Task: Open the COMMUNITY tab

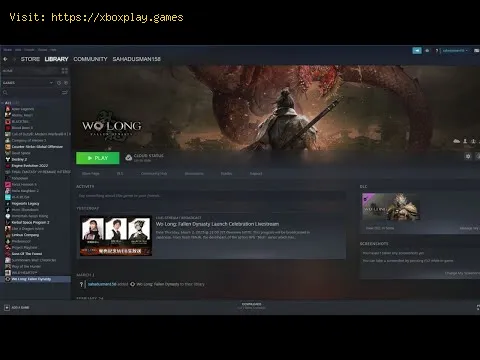Action: (90, 59)
